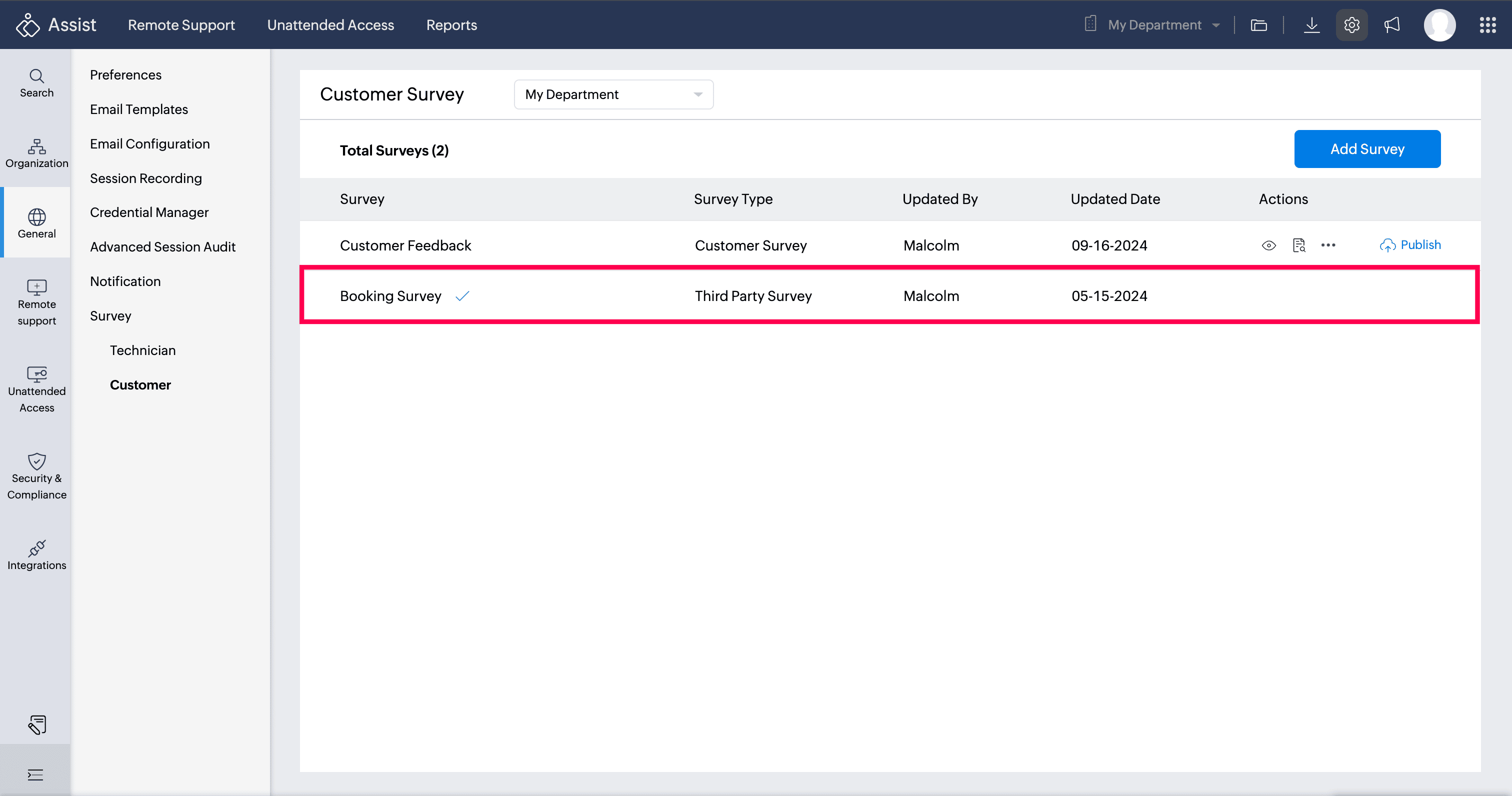Click the settings gear icon
1512x796 pixels.
pos(1351,24)
